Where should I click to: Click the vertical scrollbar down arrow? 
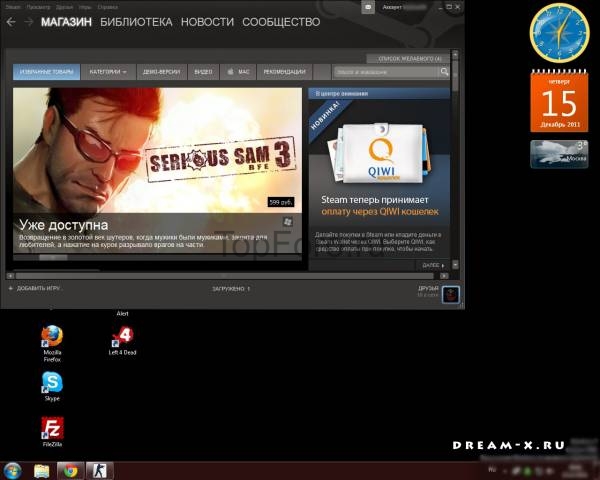tap(455, 264)
